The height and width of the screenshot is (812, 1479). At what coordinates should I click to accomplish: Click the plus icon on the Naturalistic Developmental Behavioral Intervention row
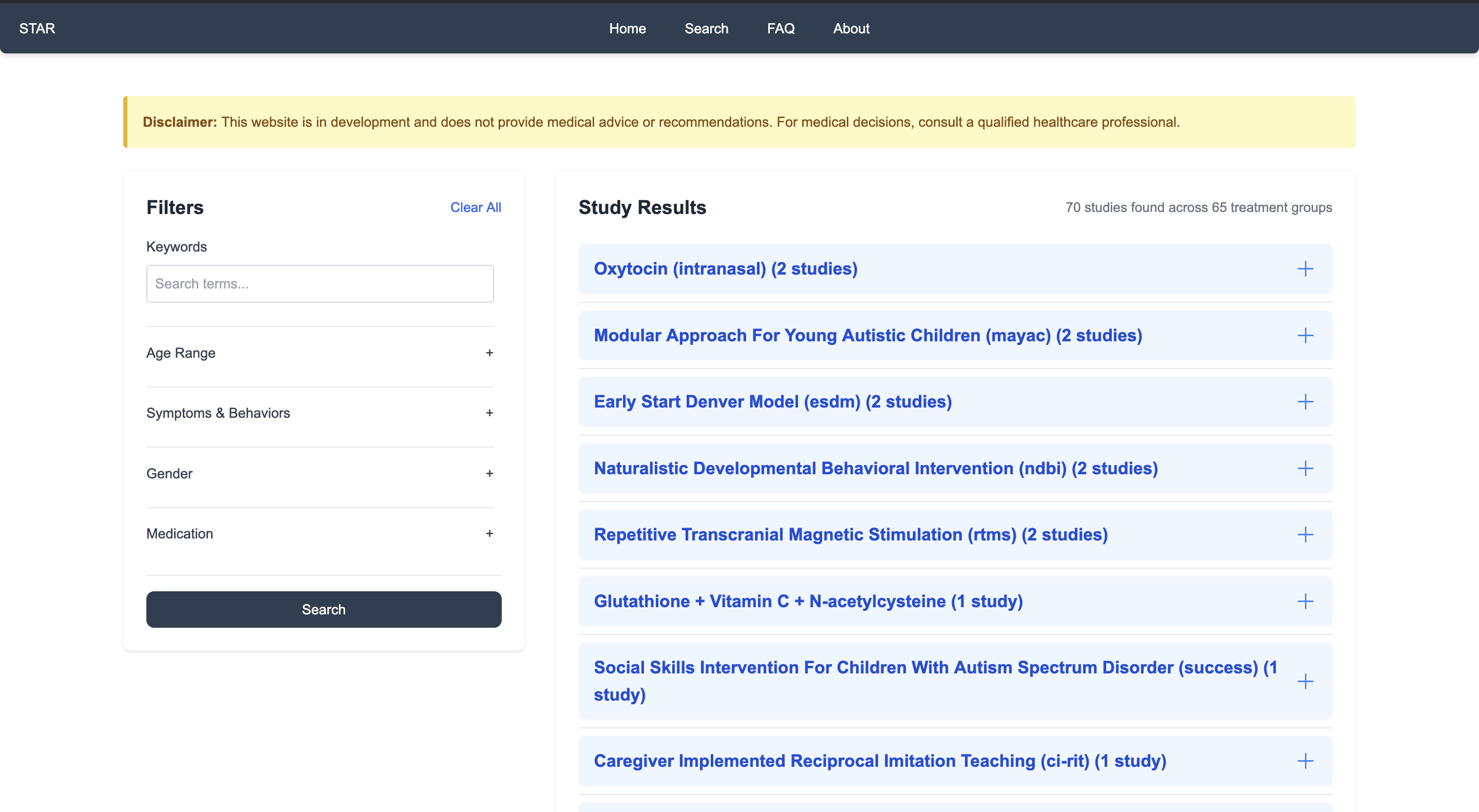(1305, 468)
